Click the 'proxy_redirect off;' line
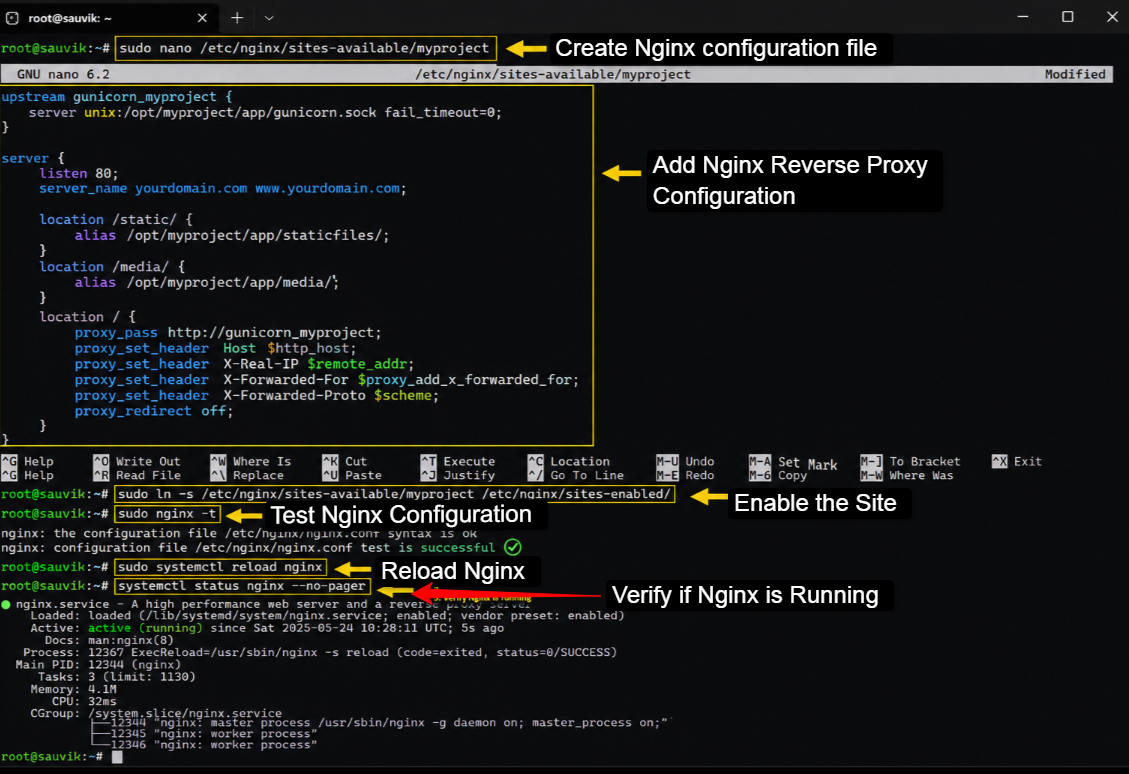 pos(154,412)
